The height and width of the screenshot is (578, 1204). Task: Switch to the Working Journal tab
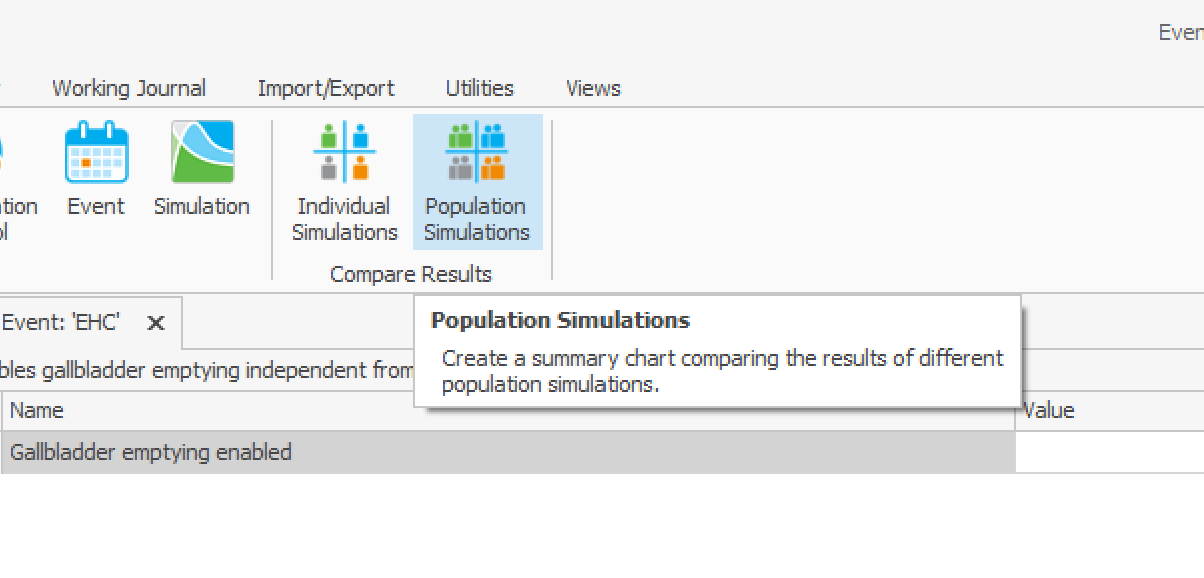[129, 88]
